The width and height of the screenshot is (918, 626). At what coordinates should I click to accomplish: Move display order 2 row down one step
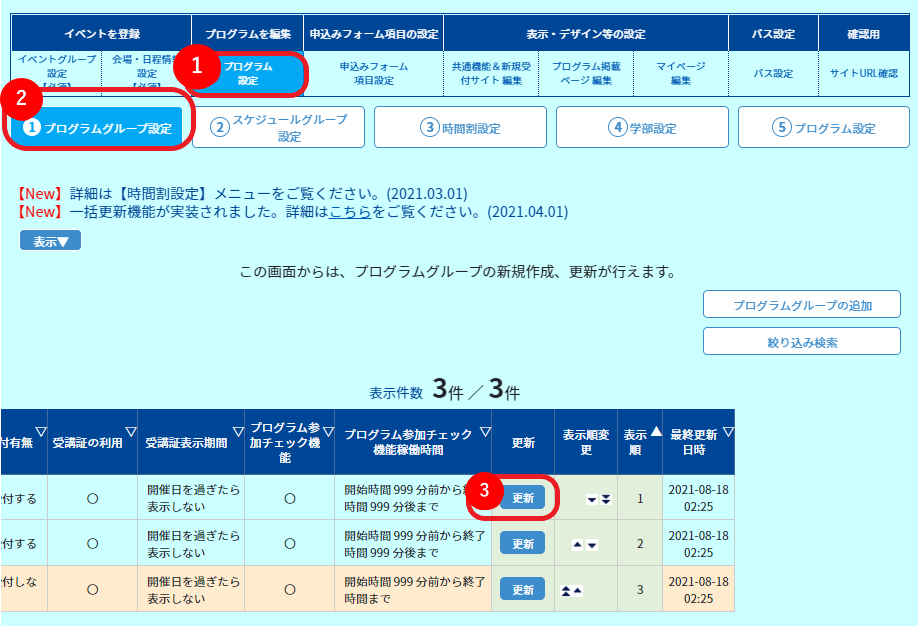pos(592,545)
